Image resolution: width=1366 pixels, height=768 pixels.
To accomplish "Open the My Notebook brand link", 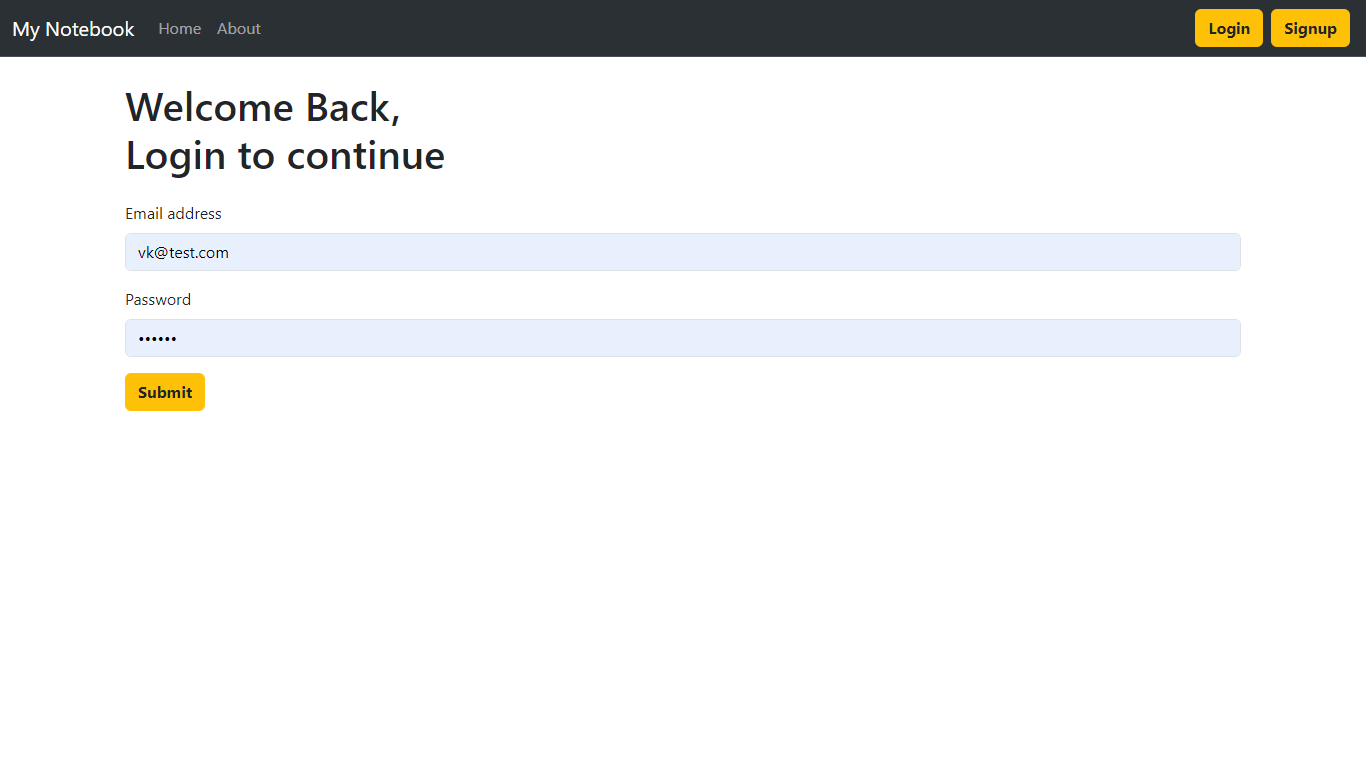I will (73, 29).
